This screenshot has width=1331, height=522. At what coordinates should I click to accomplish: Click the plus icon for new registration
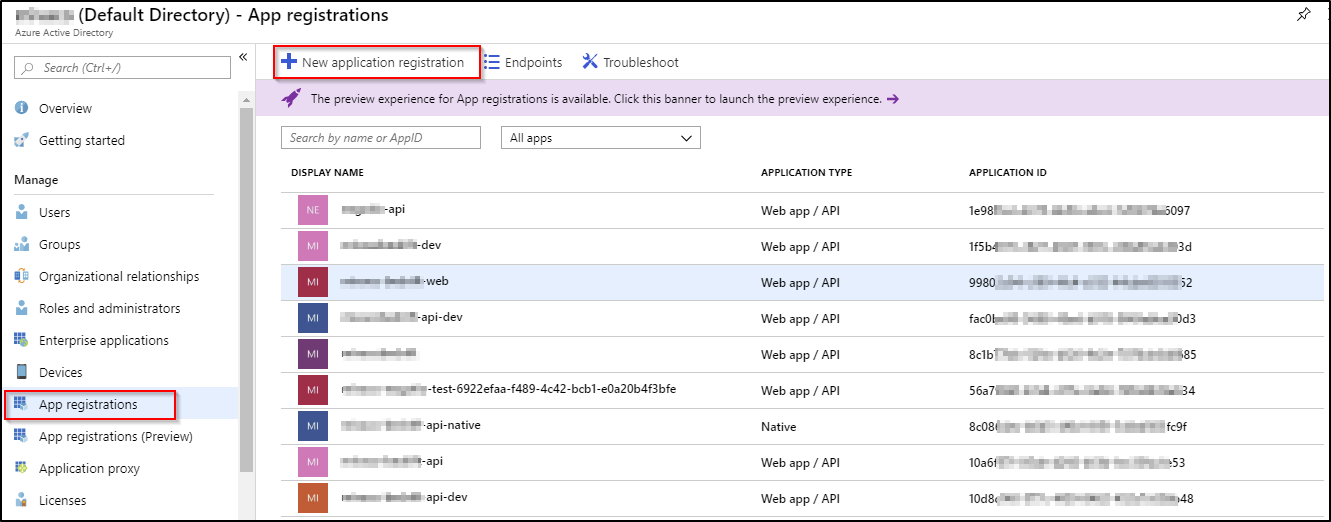(289, 62)
